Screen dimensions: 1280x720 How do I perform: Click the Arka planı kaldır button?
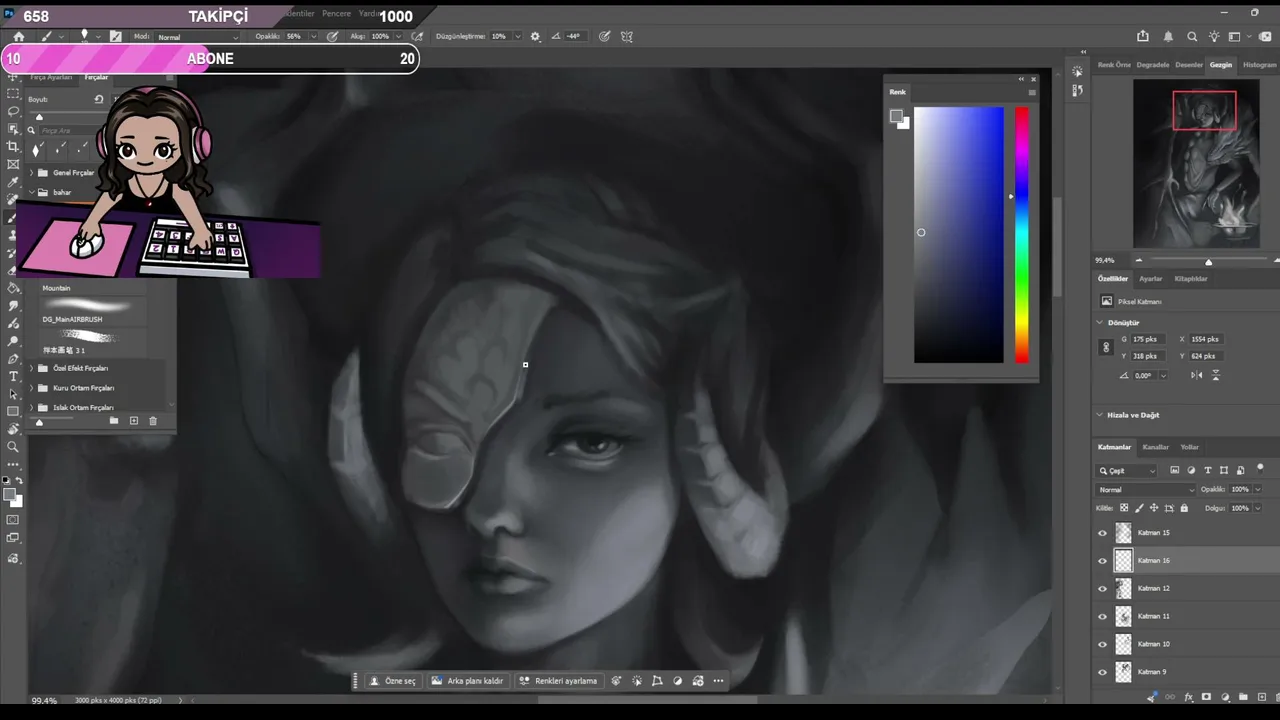(468, 681)
